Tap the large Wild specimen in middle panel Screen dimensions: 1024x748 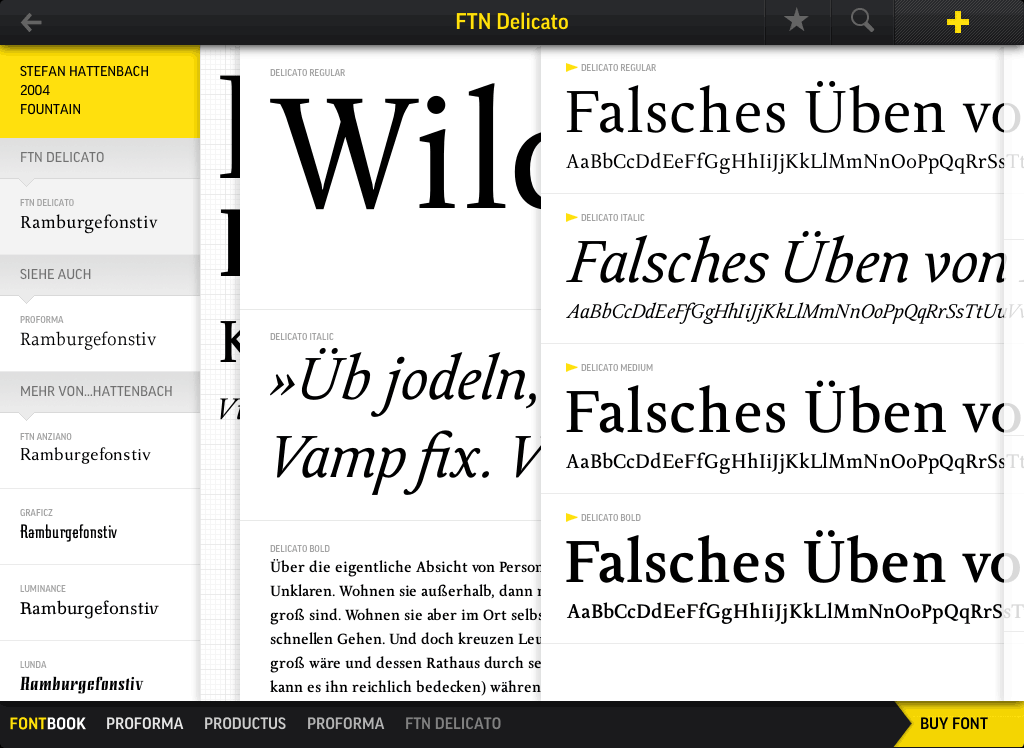(406, 149)
